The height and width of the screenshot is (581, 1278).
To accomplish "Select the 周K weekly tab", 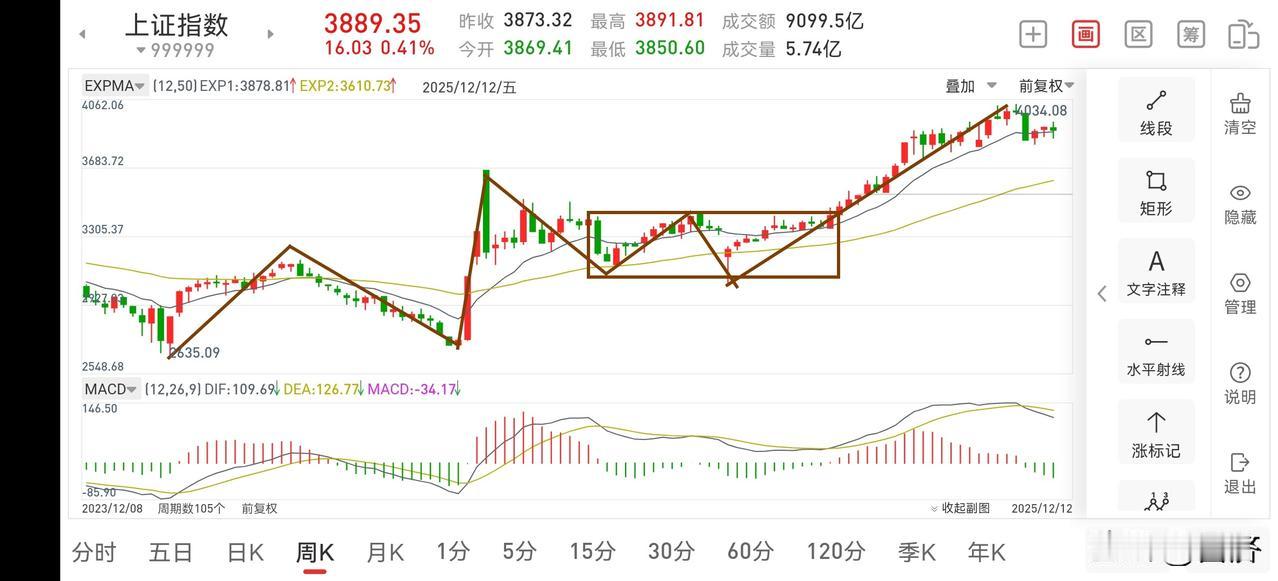I will pos(315,551).
